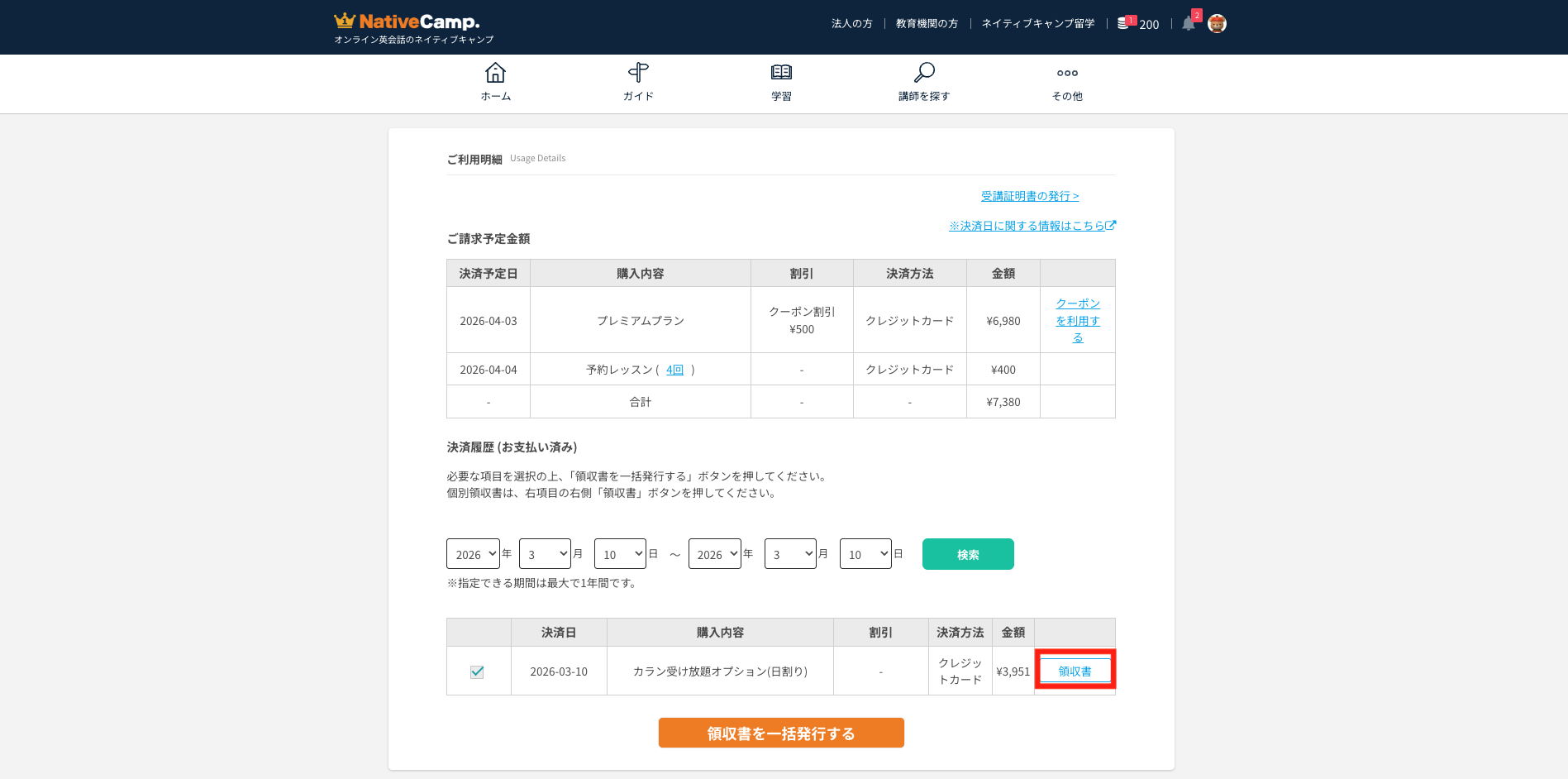The image size is (1568, 779).
Task: Open the 法人の方 header menu item
Action: [x=851, y=24]
